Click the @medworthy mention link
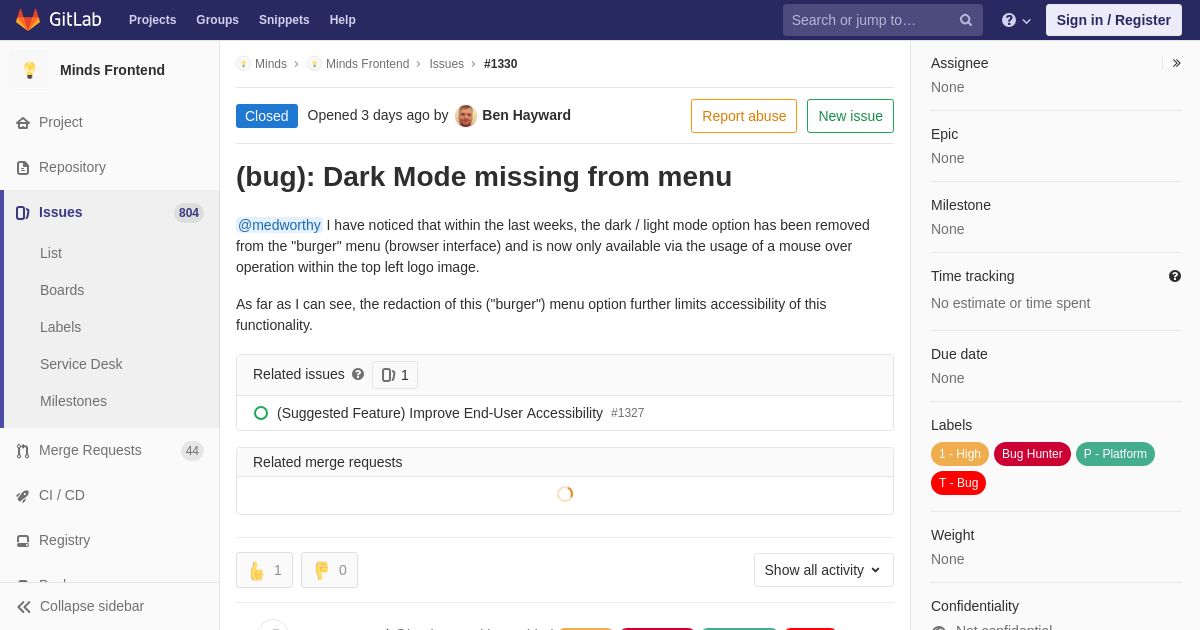Screen dimensions: 1200x630 (279, 225)
